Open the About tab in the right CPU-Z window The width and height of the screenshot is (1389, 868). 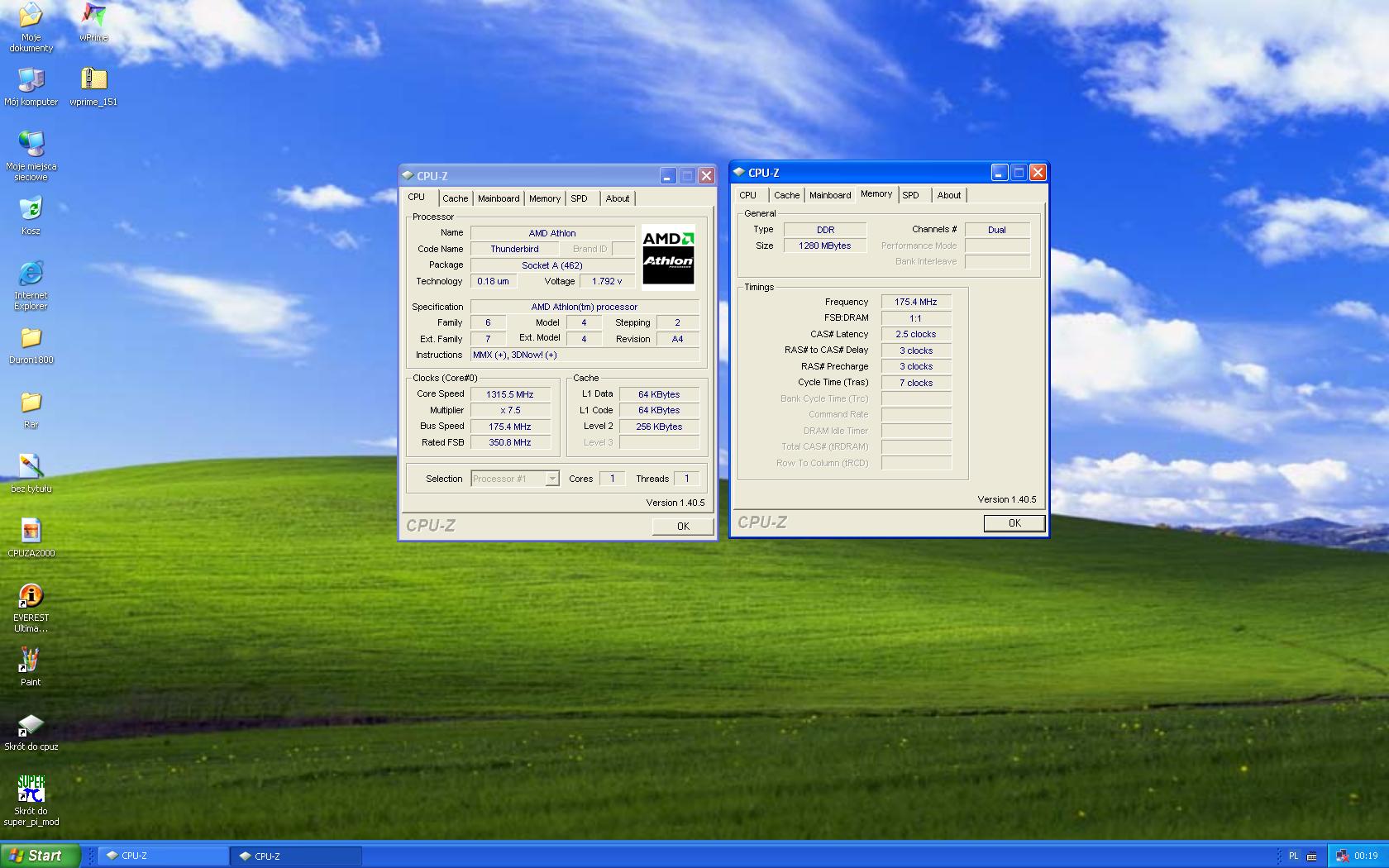pyautogui.click(x=949, y=195)
